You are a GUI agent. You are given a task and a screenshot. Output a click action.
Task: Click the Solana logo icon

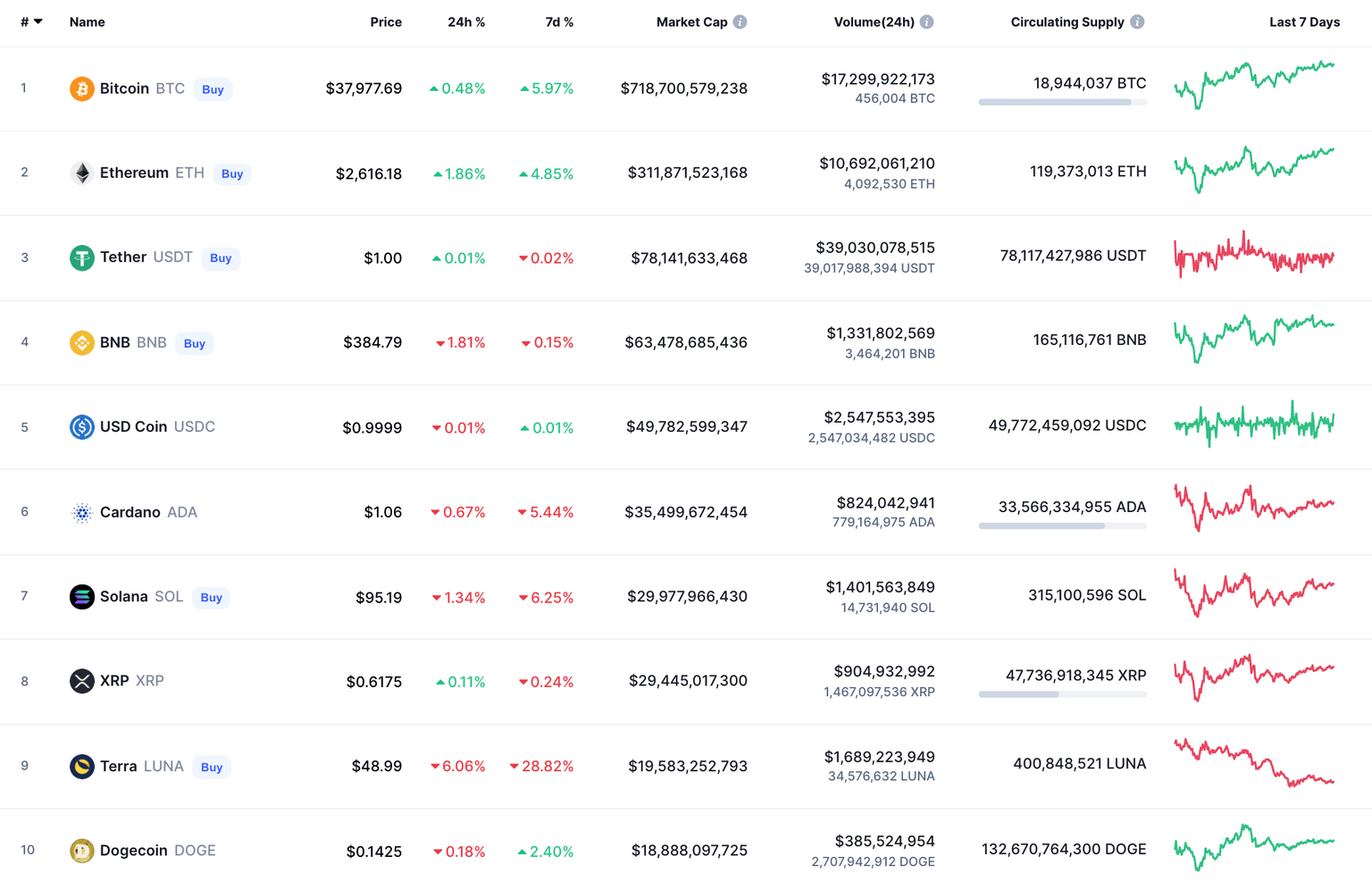pos(81,597)
